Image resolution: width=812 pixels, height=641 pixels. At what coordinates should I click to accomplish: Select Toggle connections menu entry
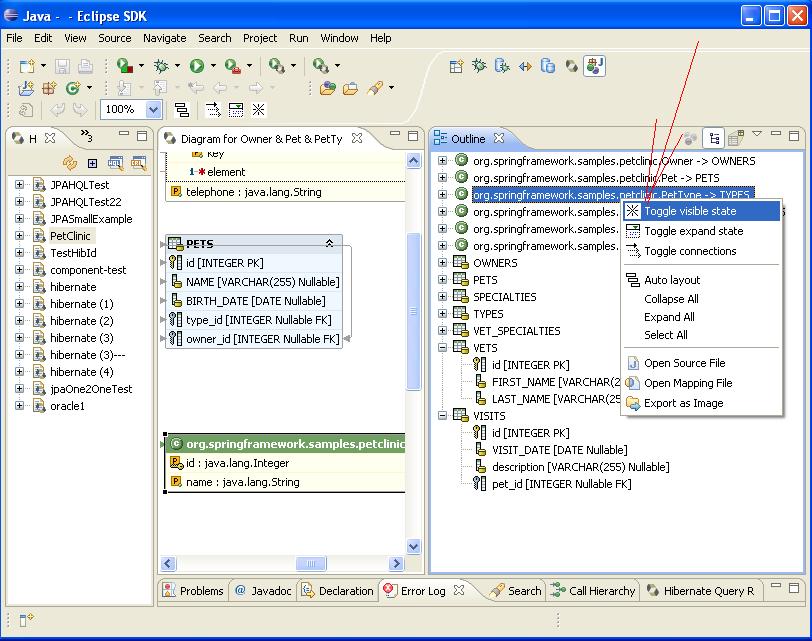pos(689,251)
